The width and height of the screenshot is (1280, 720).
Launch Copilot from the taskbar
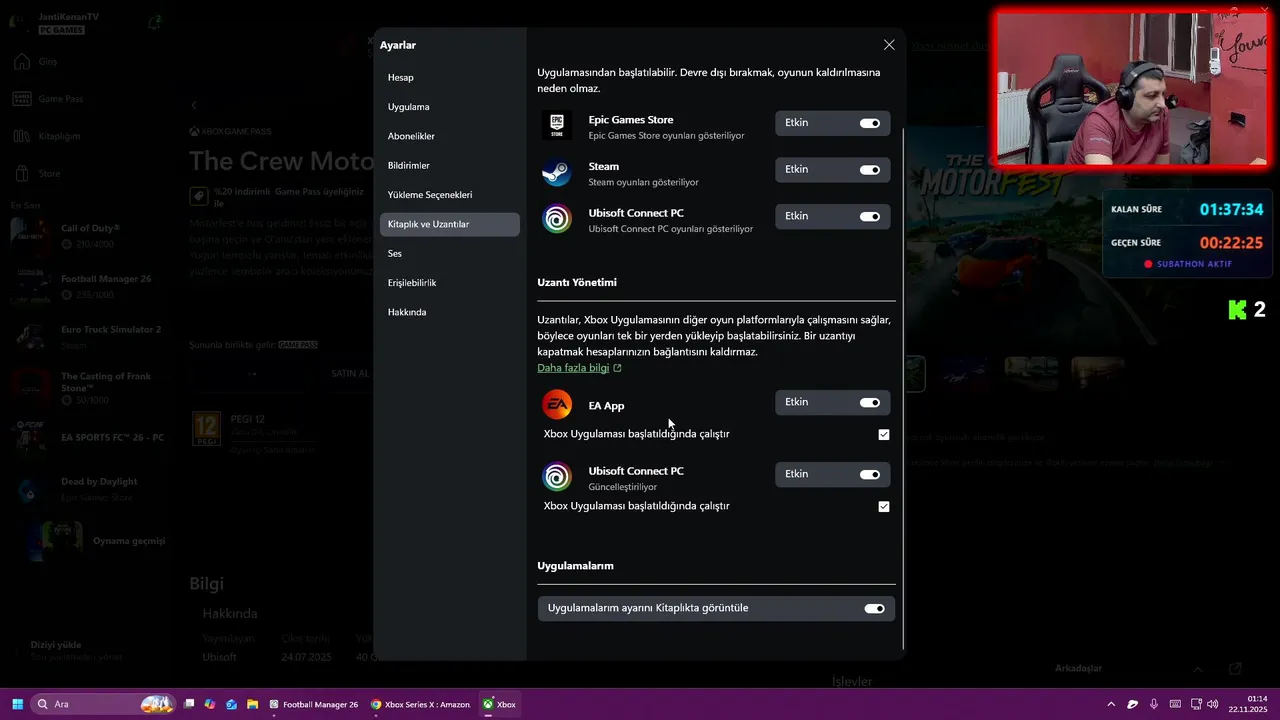[210, 704]
